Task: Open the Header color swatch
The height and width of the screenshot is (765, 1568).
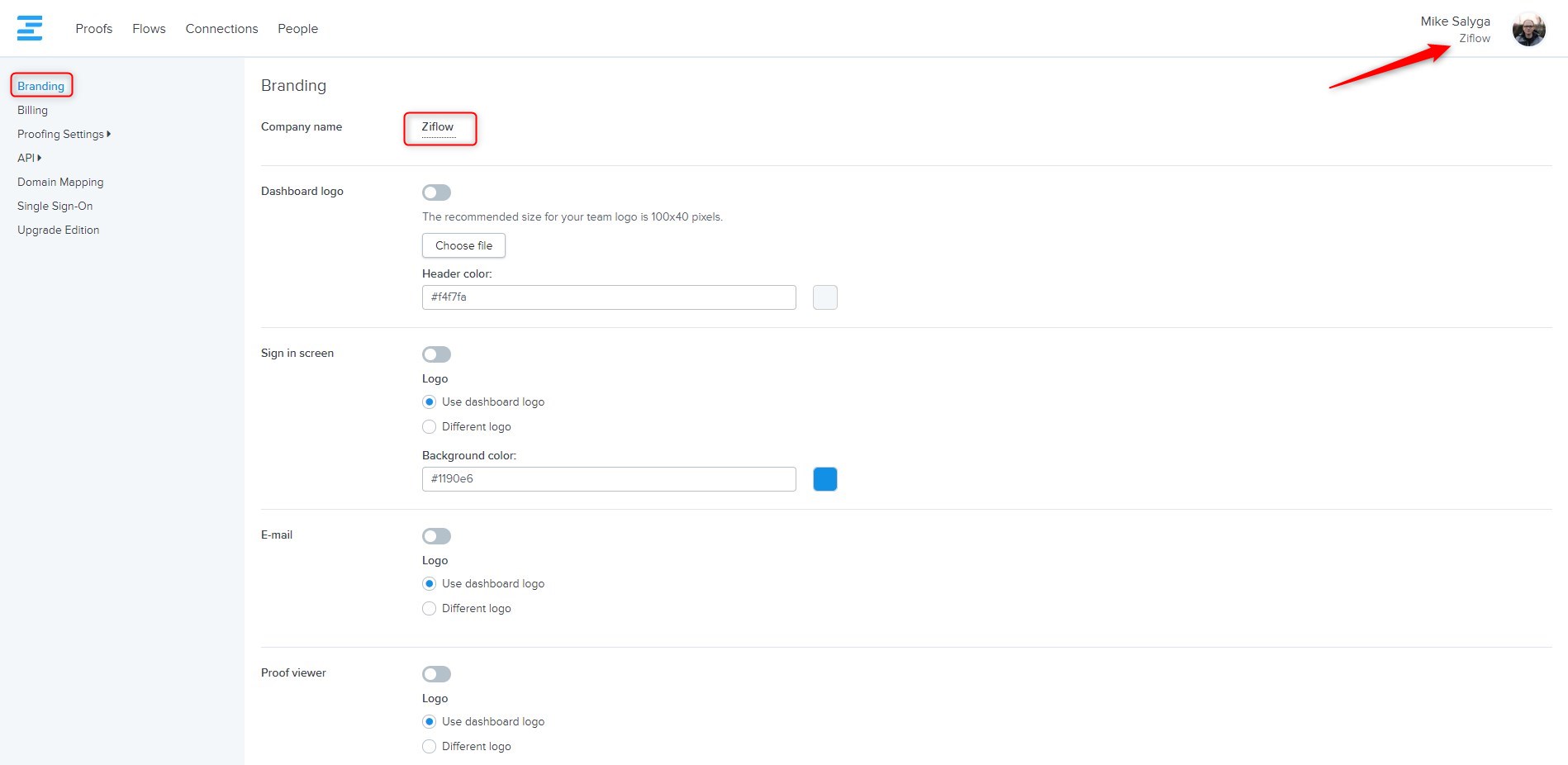Action: (x=825, y=297)
